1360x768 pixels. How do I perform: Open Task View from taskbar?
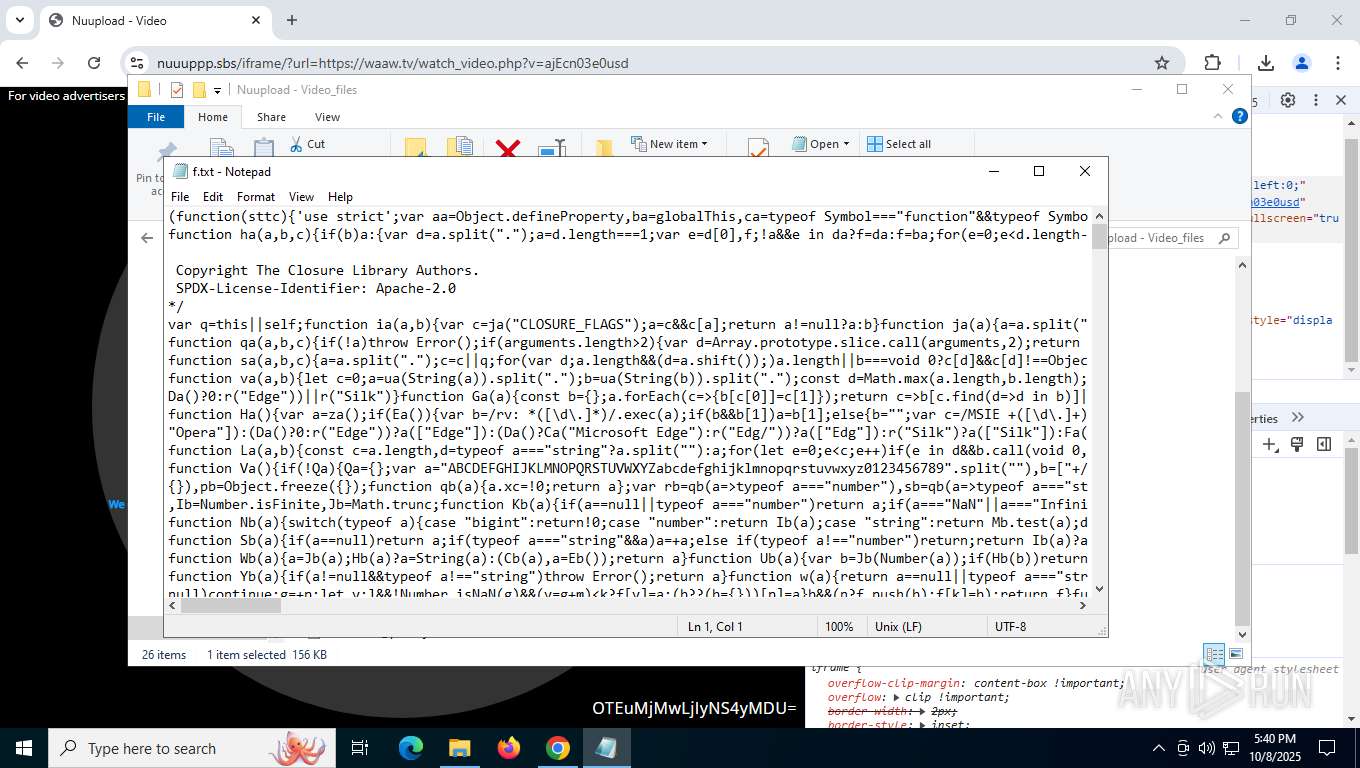(x=360, y=748)
